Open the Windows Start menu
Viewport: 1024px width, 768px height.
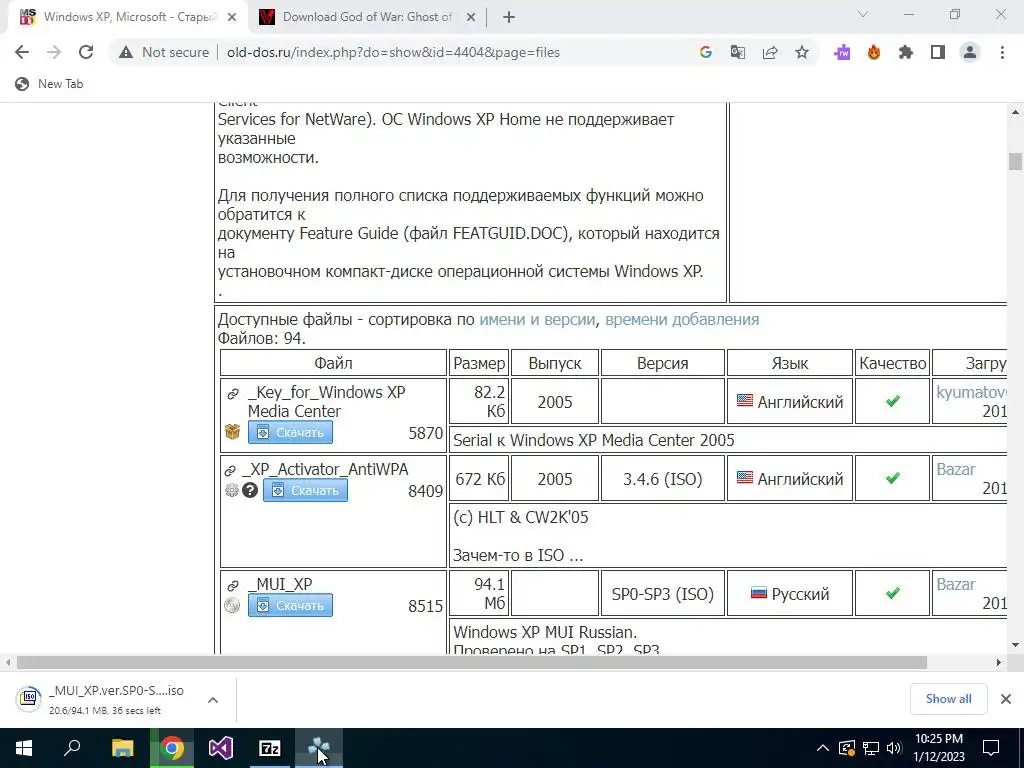[24, 748]
